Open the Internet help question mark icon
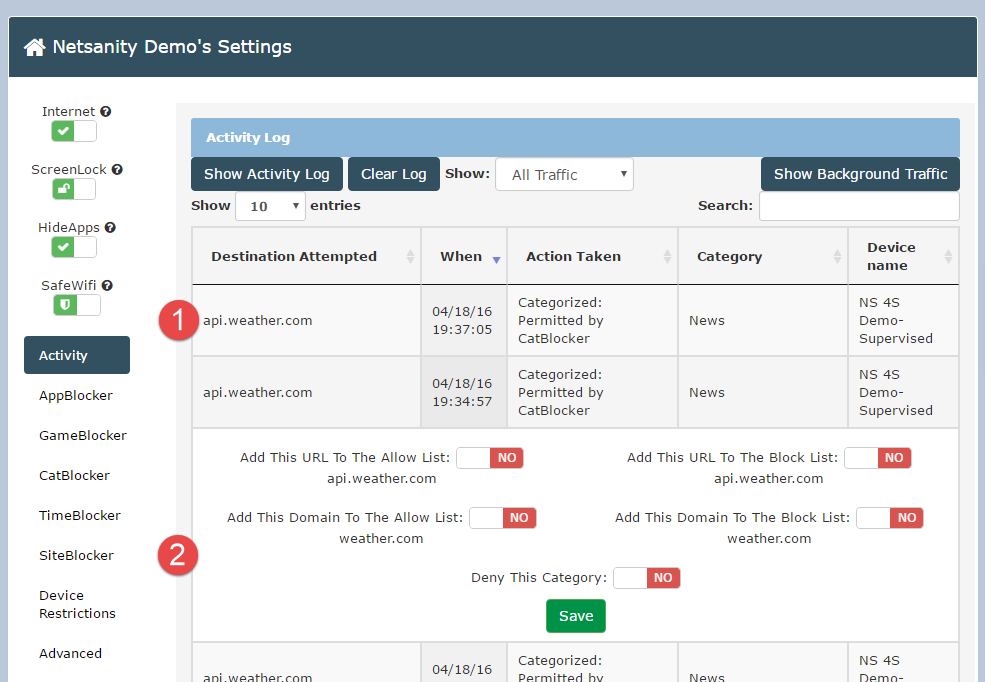The height and width of the screenshot is (682, 985). (x=106, y=111)
